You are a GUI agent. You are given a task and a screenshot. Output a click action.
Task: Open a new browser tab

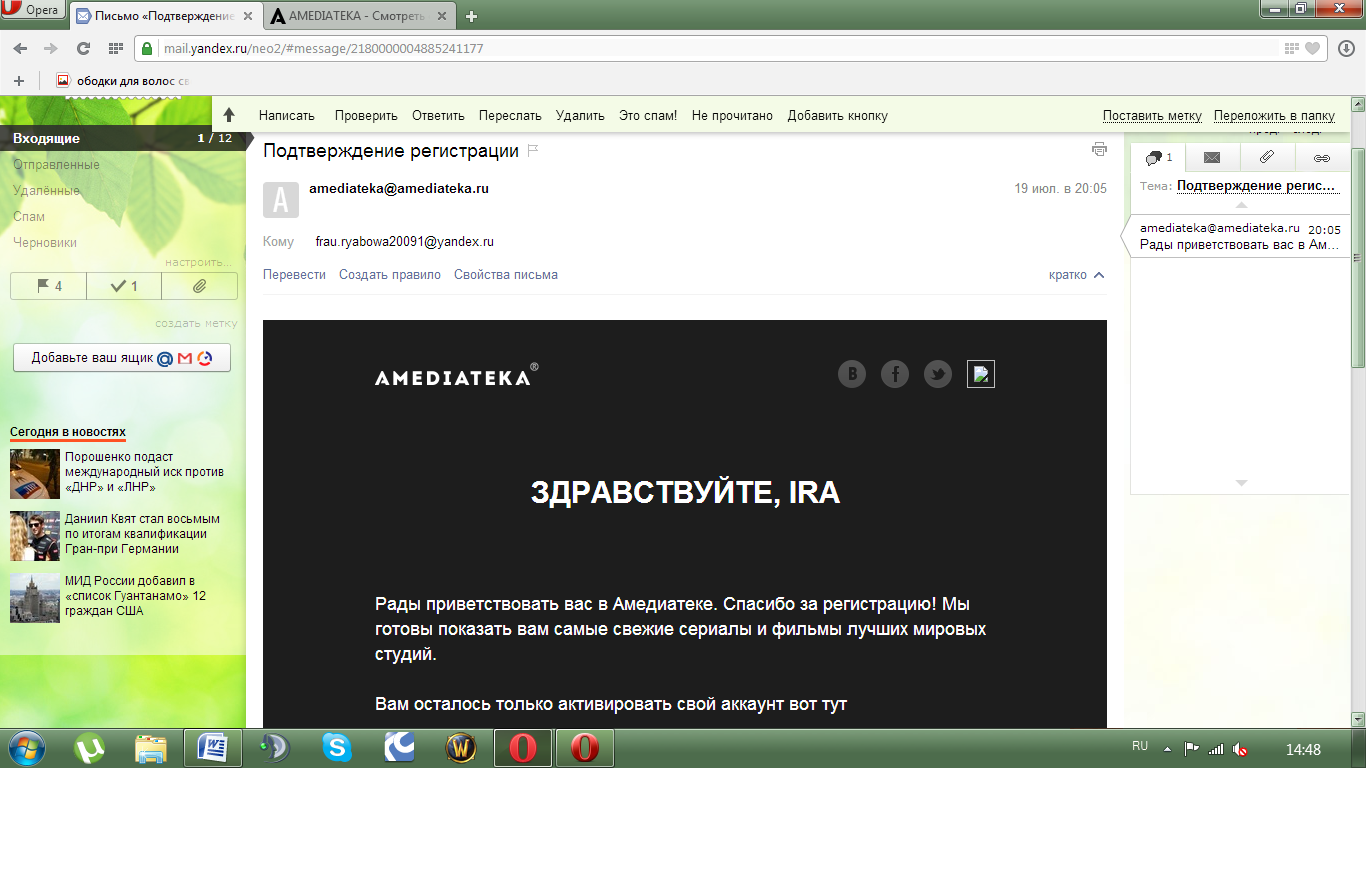(x=472, y=16)
